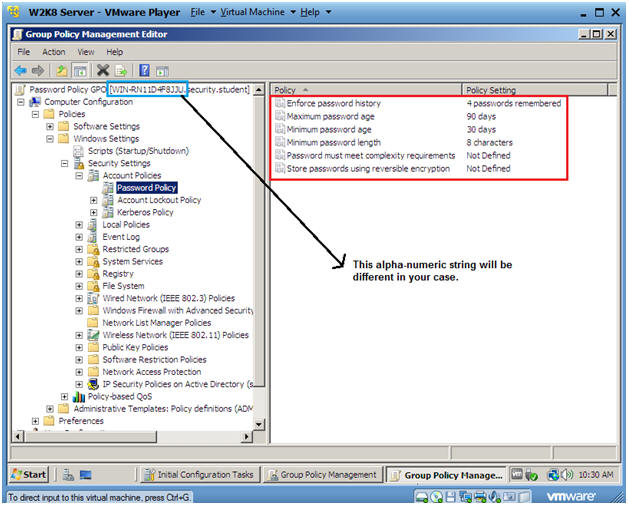Click the taskbar clock showing 10:30 AM
This screenshot has height=505, width=628.
596,475
